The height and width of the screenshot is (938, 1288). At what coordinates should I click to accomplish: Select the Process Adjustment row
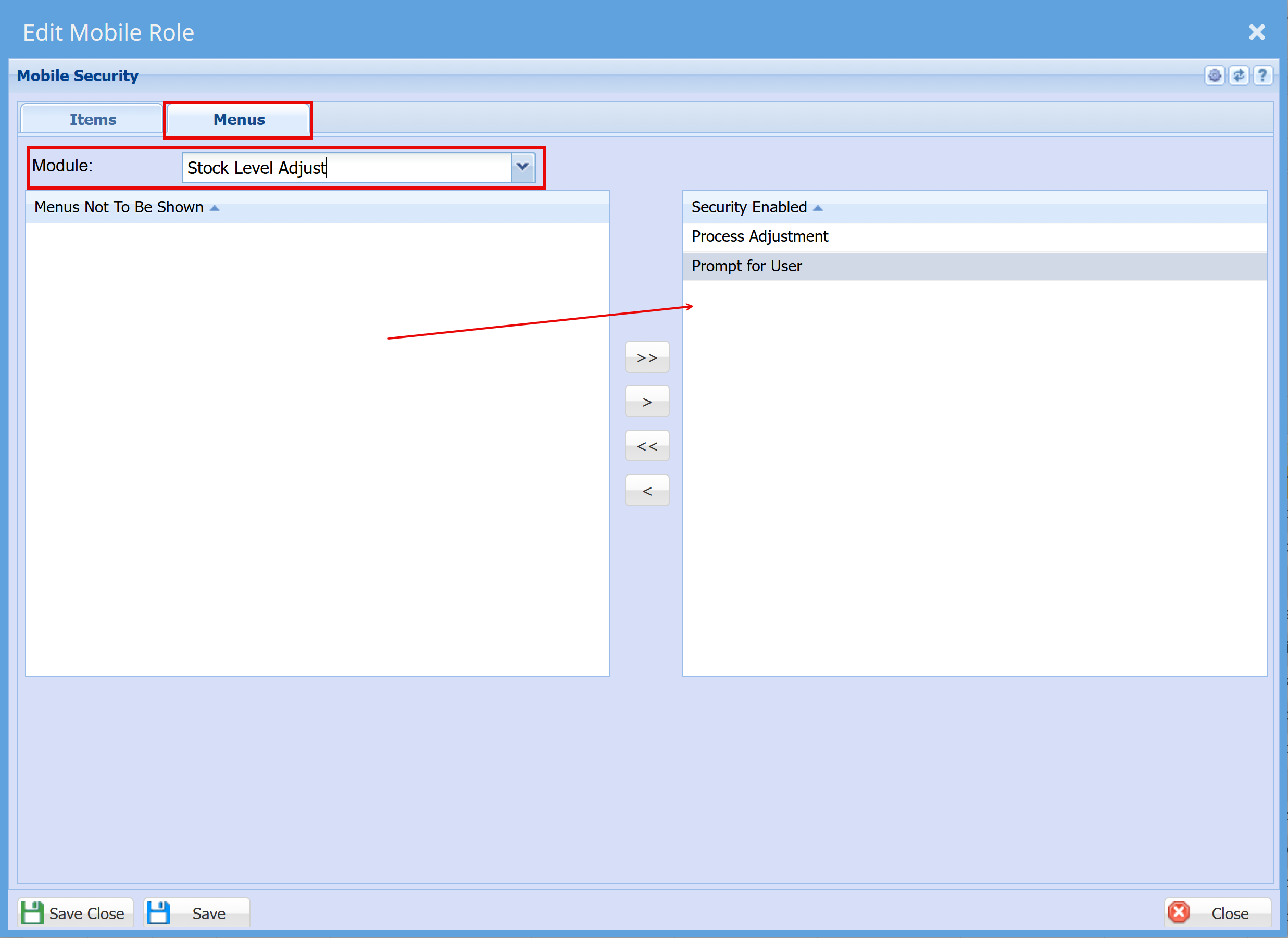click(x=760, y=236)
